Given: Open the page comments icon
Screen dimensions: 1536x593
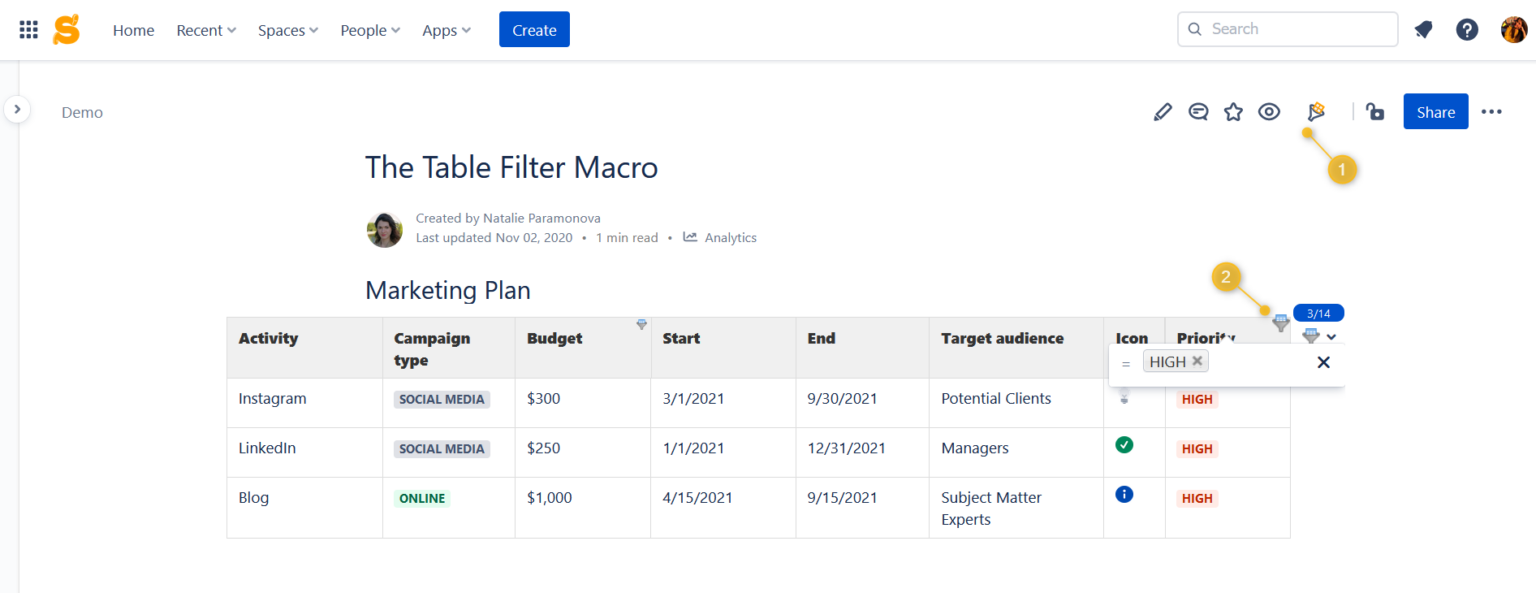Looking at the screenshot, I should pyautogui.click(x=1198, y=112).
